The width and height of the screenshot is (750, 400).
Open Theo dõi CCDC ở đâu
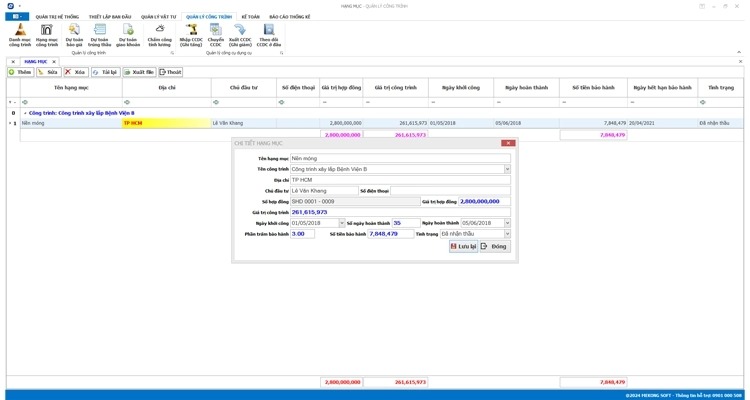coord(268,35)
